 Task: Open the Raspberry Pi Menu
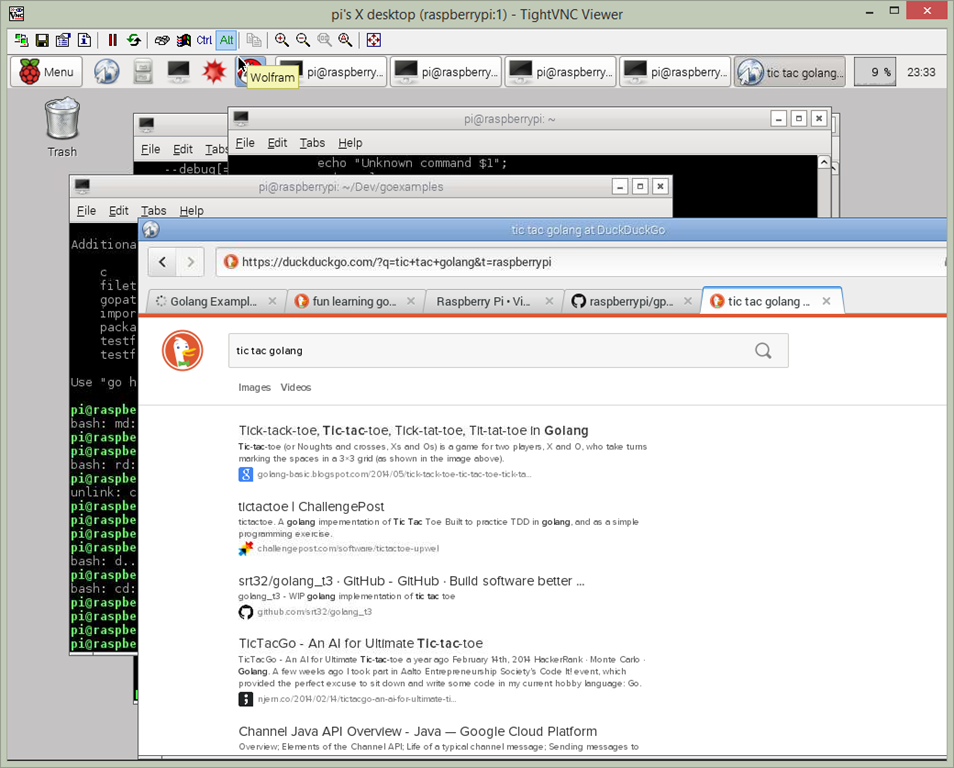pyautogui.click(x=46, y=72)
